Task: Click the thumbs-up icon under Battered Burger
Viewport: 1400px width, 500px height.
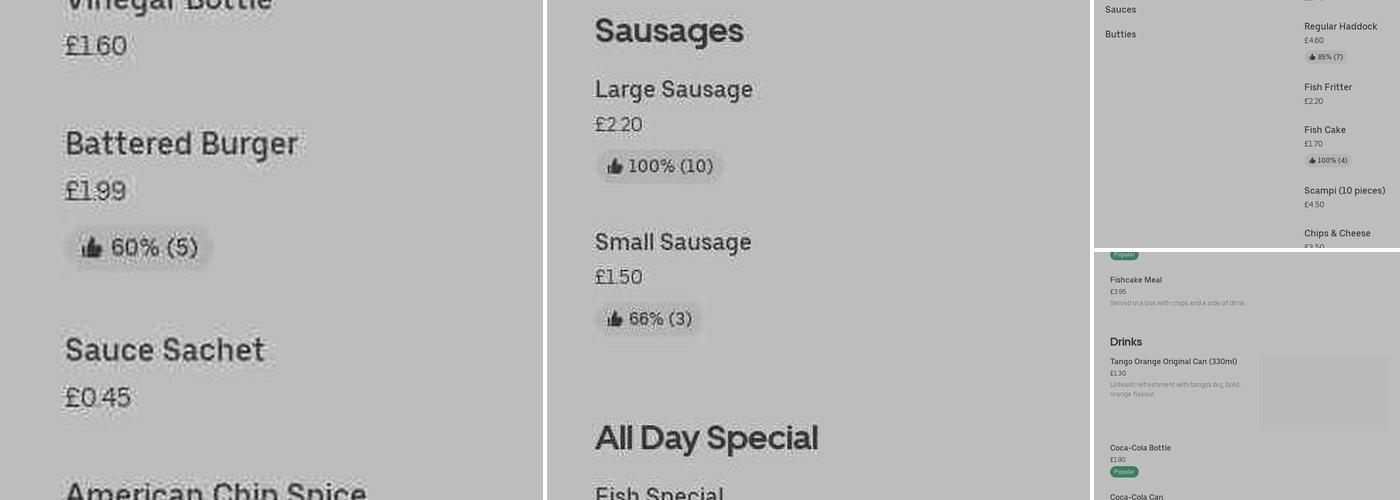Action: click(91, 248)
